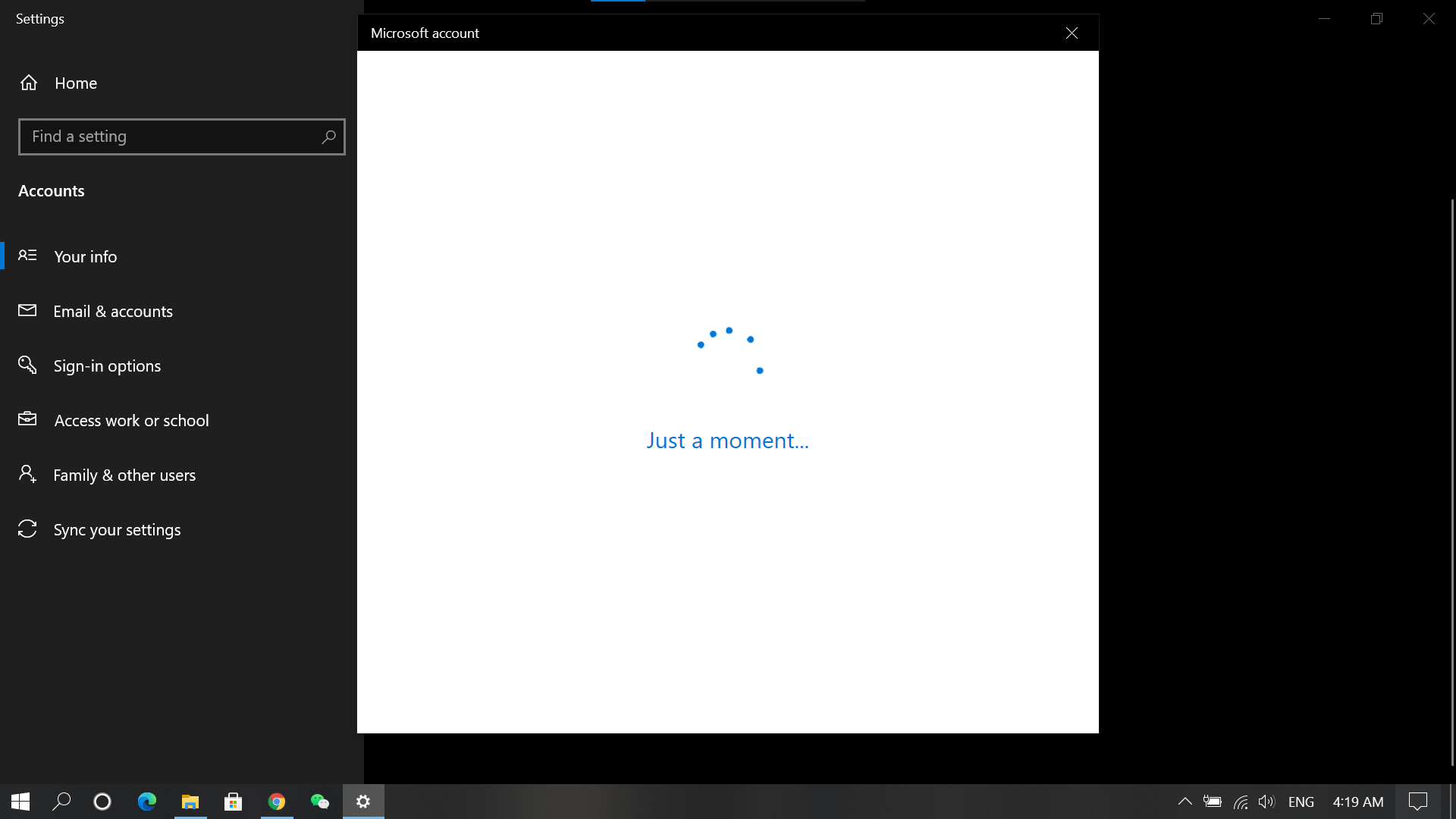1456x819 pixels.
Task: Click the Sync your settings refresh icon
Action: click(x=27, y=529)
